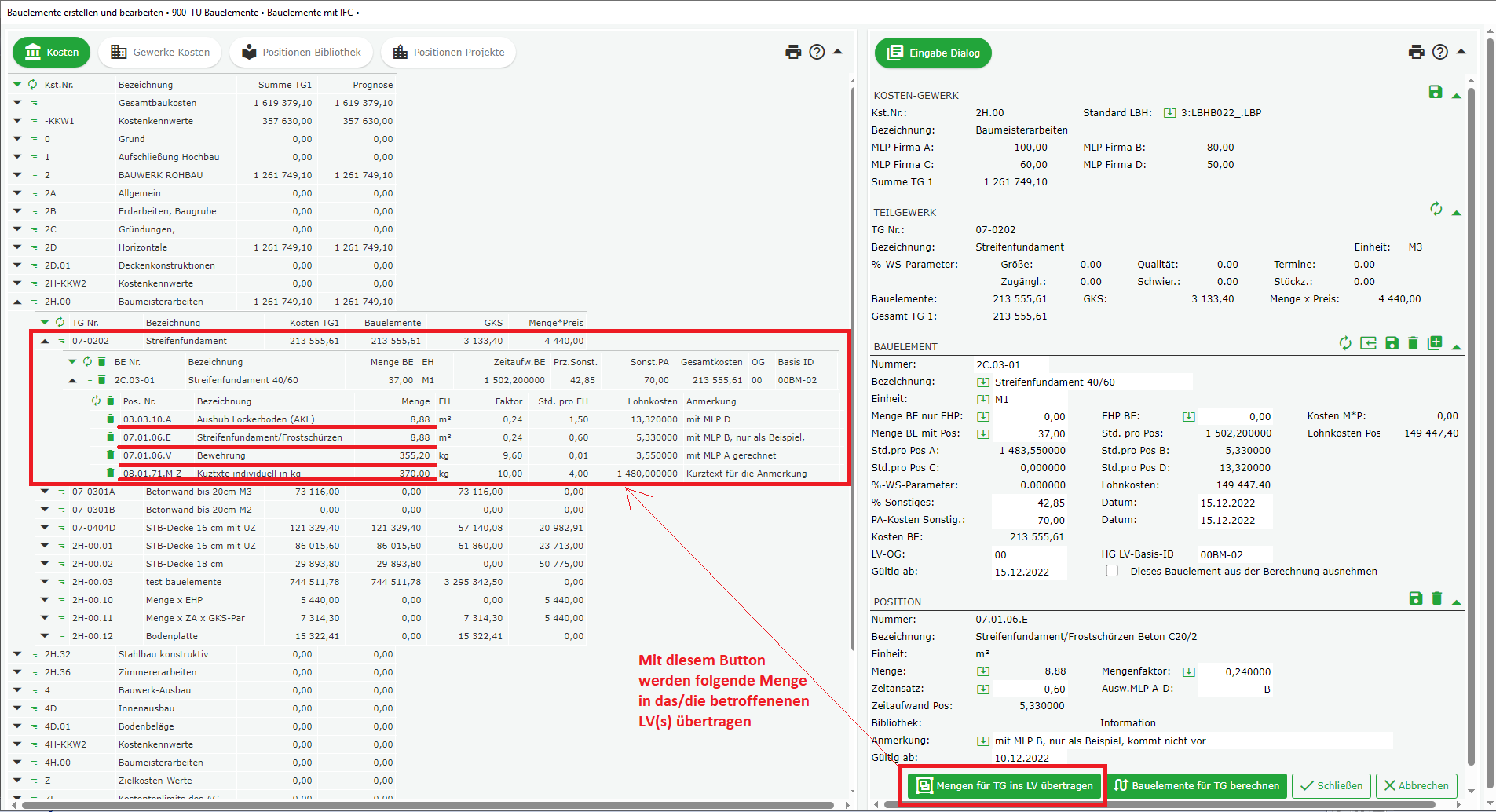This screenshot has height=812, width=1496.
Task: Expand the 07-0404D STB-Decke row
Action: point(45,528)
